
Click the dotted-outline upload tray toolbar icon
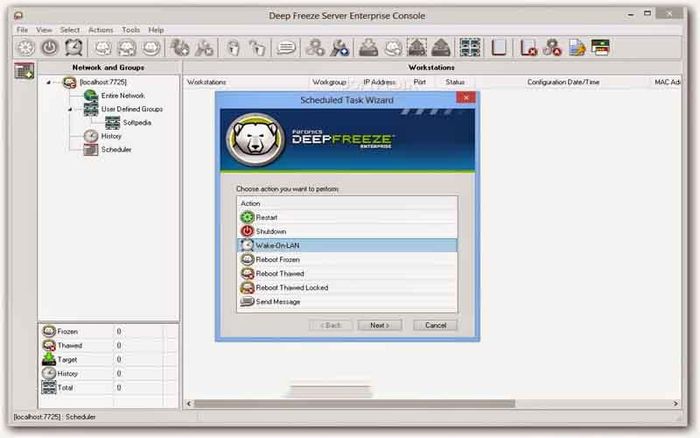point(417,48)
